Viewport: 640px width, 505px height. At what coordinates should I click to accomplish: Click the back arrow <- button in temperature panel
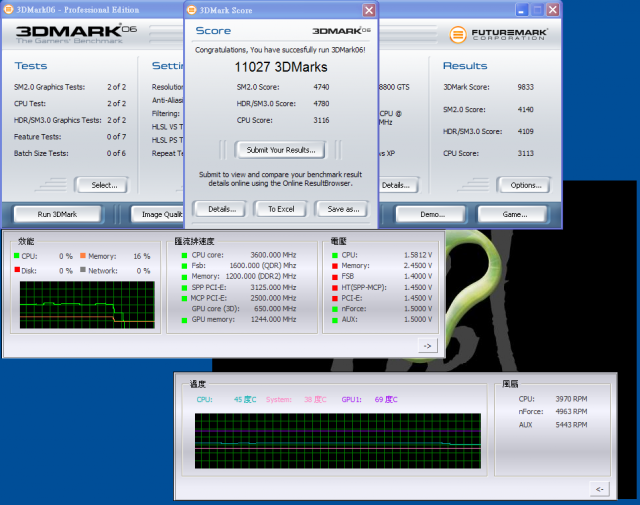tap(599, 489)
